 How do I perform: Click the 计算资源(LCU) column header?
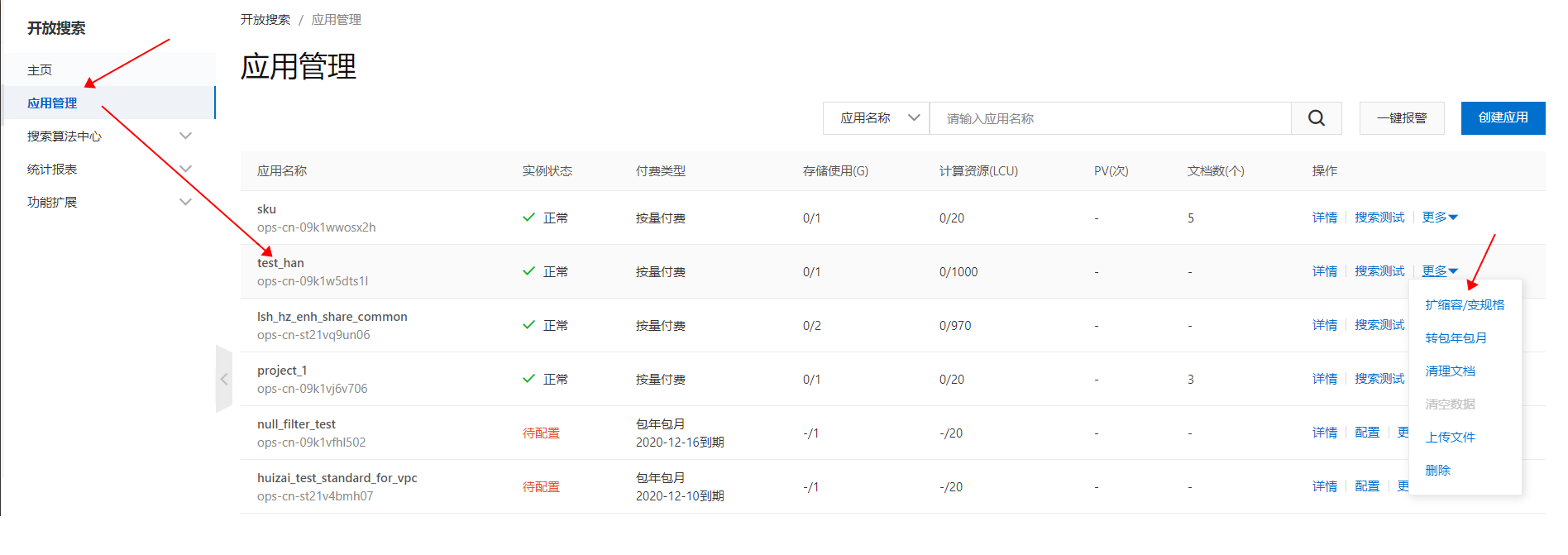coord(978,170)
